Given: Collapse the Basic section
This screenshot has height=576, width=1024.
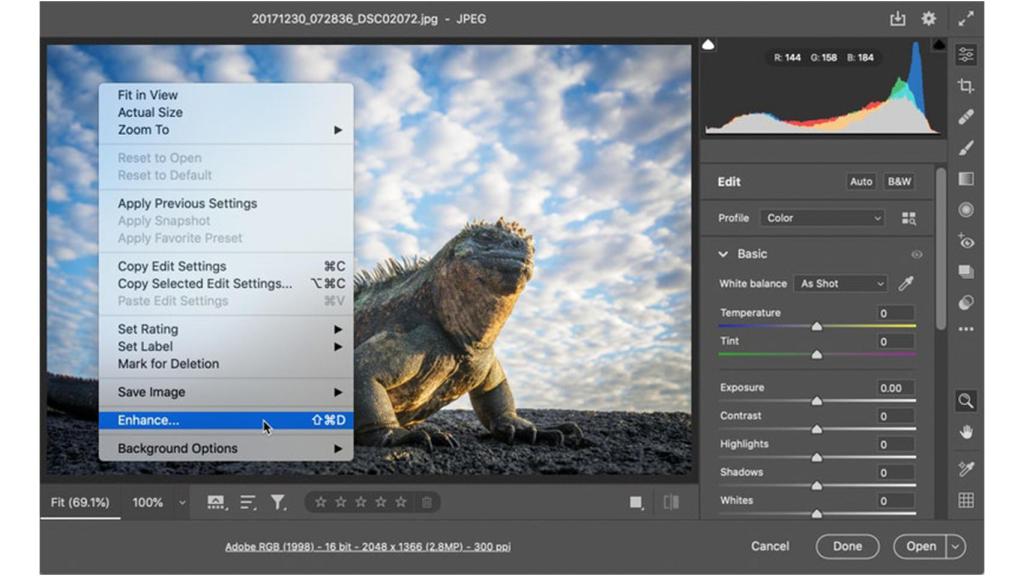Looking at the screenshot, I should point(722,253).
